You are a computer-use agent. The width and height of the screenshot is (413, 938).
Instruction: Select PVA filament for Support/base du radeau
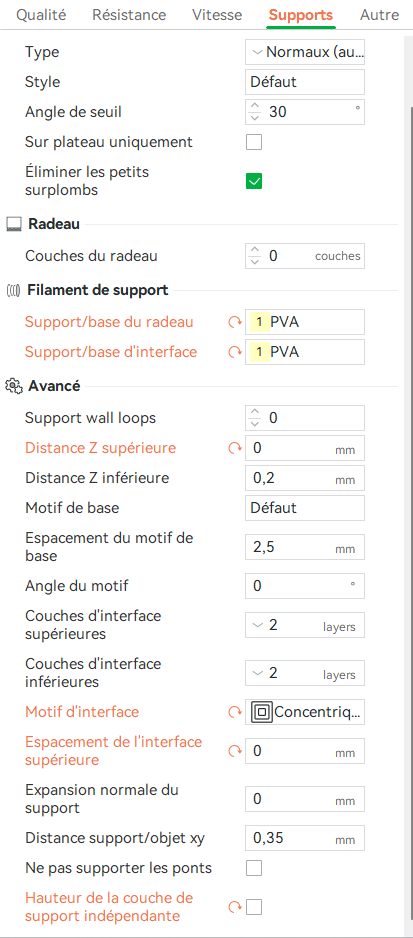point(305,322)
